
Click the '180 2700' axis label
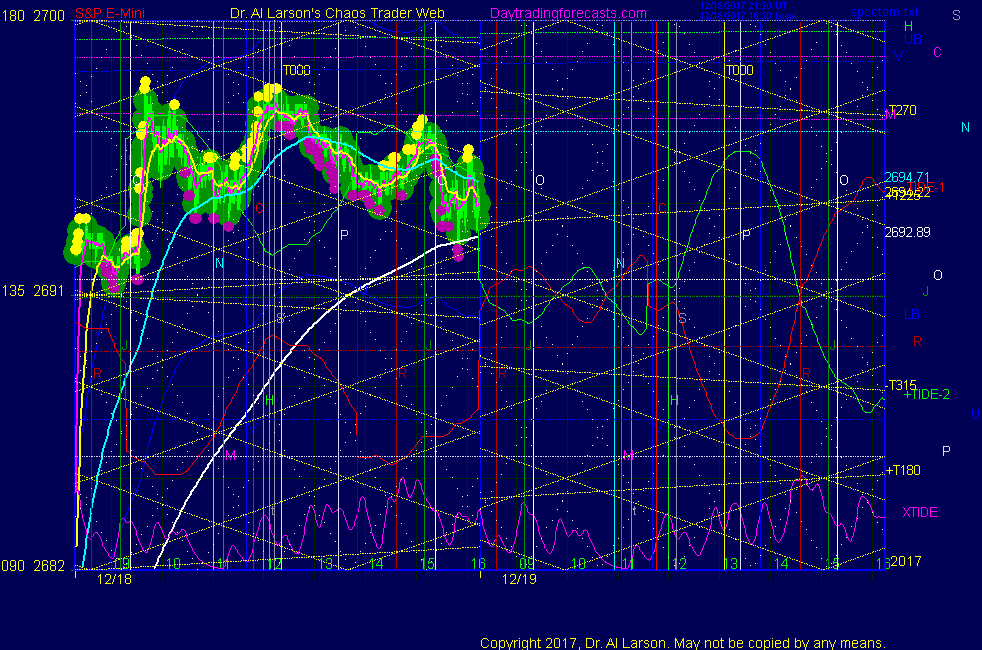[x=33, y=16]
